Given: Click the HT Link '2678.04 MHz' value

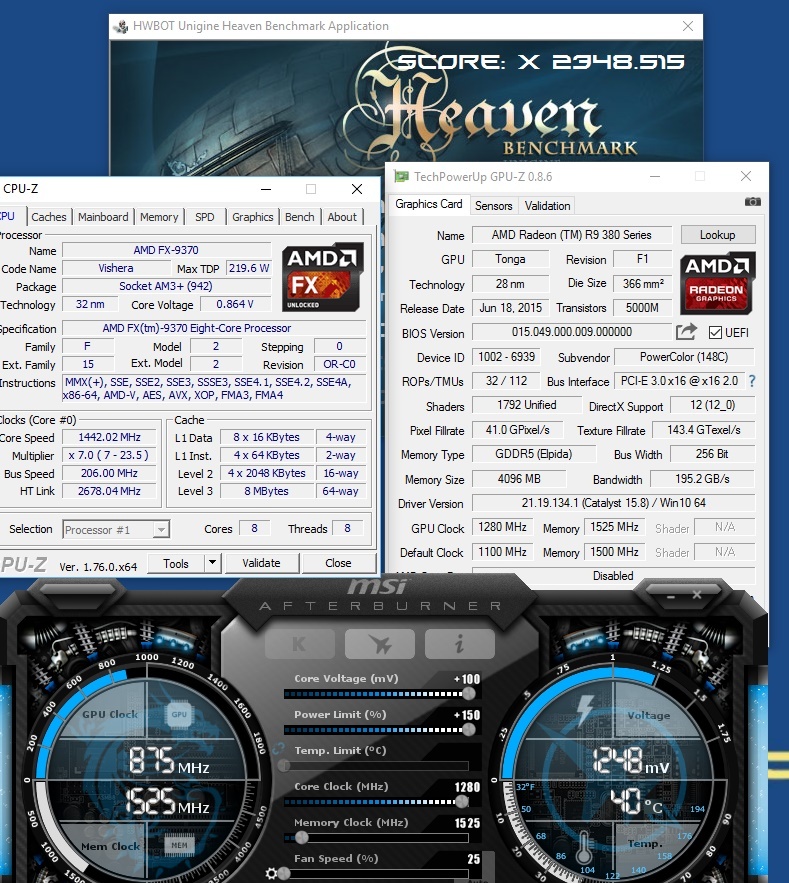Looking at the screenshot, I should click(109, 491).
